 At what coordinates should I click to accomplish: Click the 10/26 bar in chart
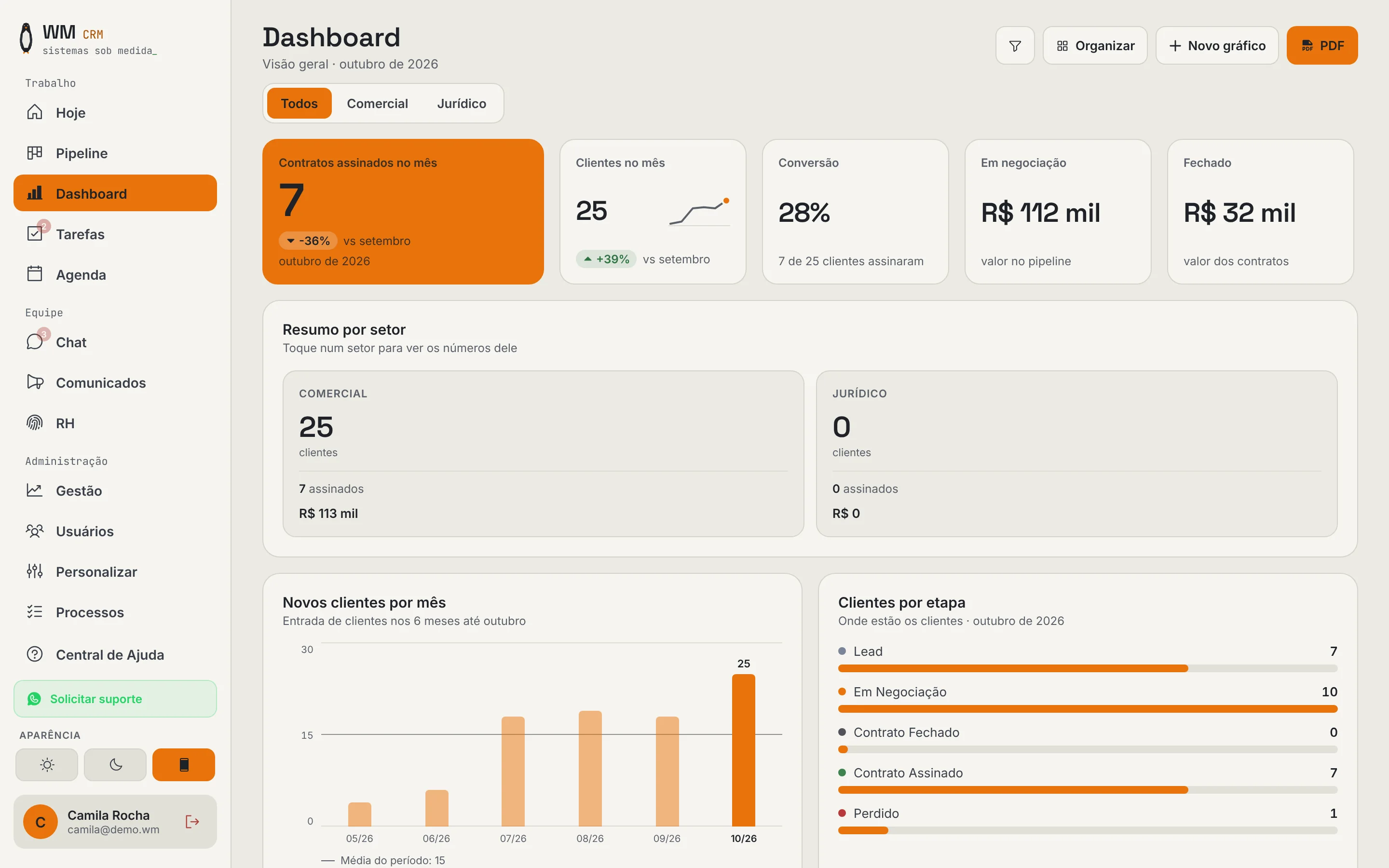pos(743,750)
